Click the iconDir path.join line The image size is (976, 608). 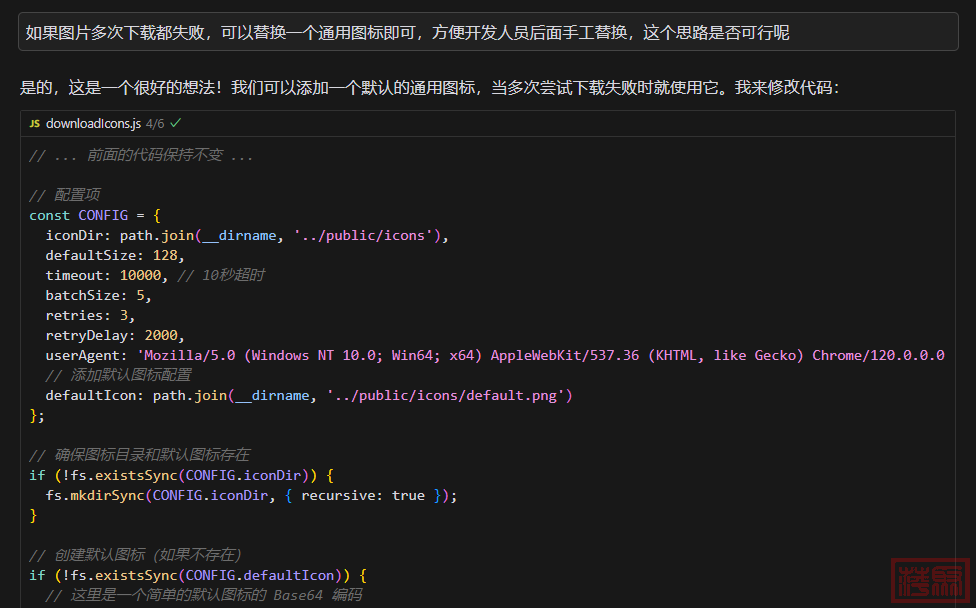[247, 235]
